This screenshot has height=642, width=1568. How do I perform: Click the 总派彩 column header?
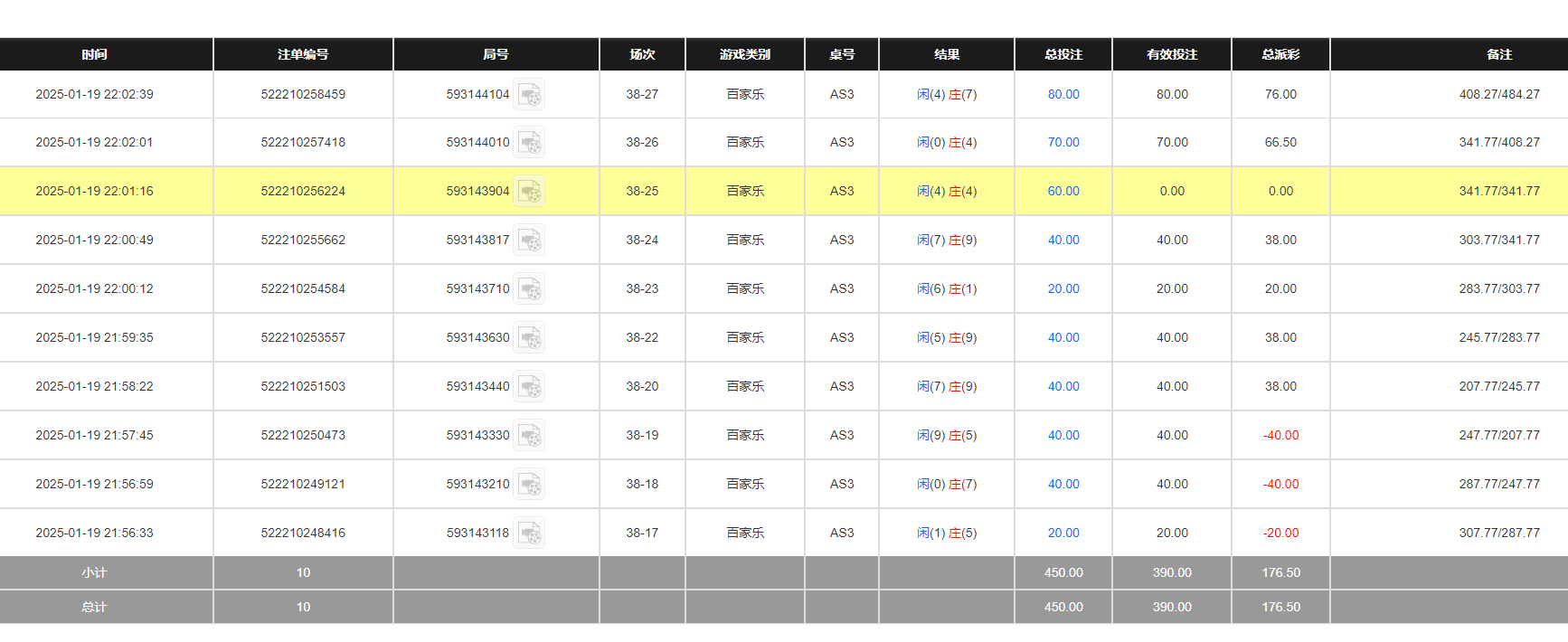(x=1280, y=54)
